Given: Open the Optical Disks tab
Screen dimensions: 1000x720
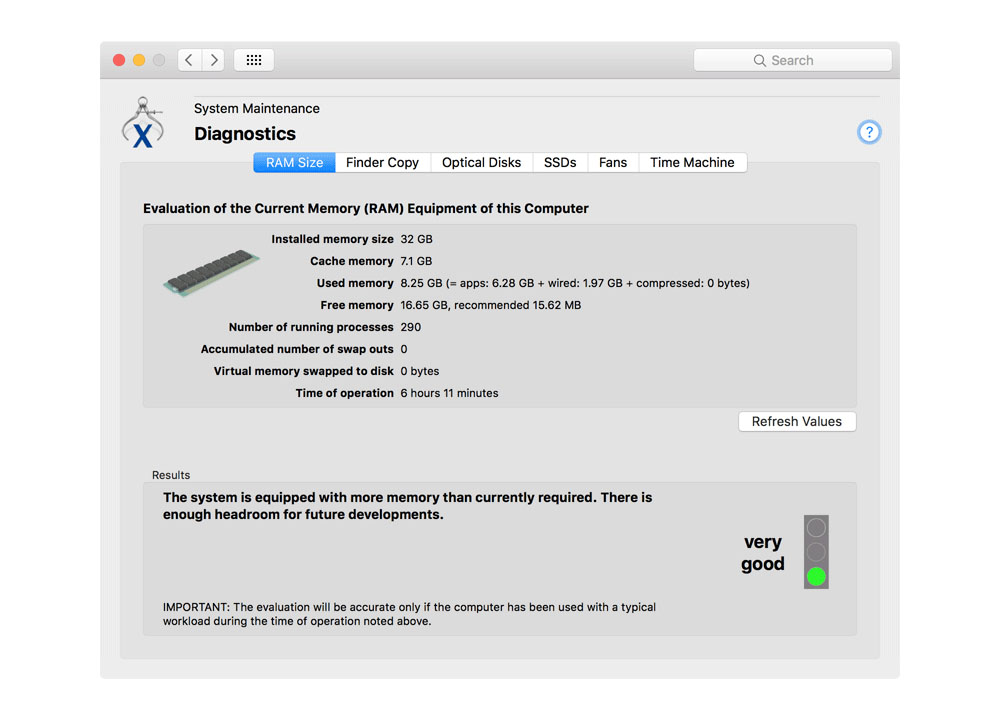Looking at the screenshot, I should [x=481, y=162].
